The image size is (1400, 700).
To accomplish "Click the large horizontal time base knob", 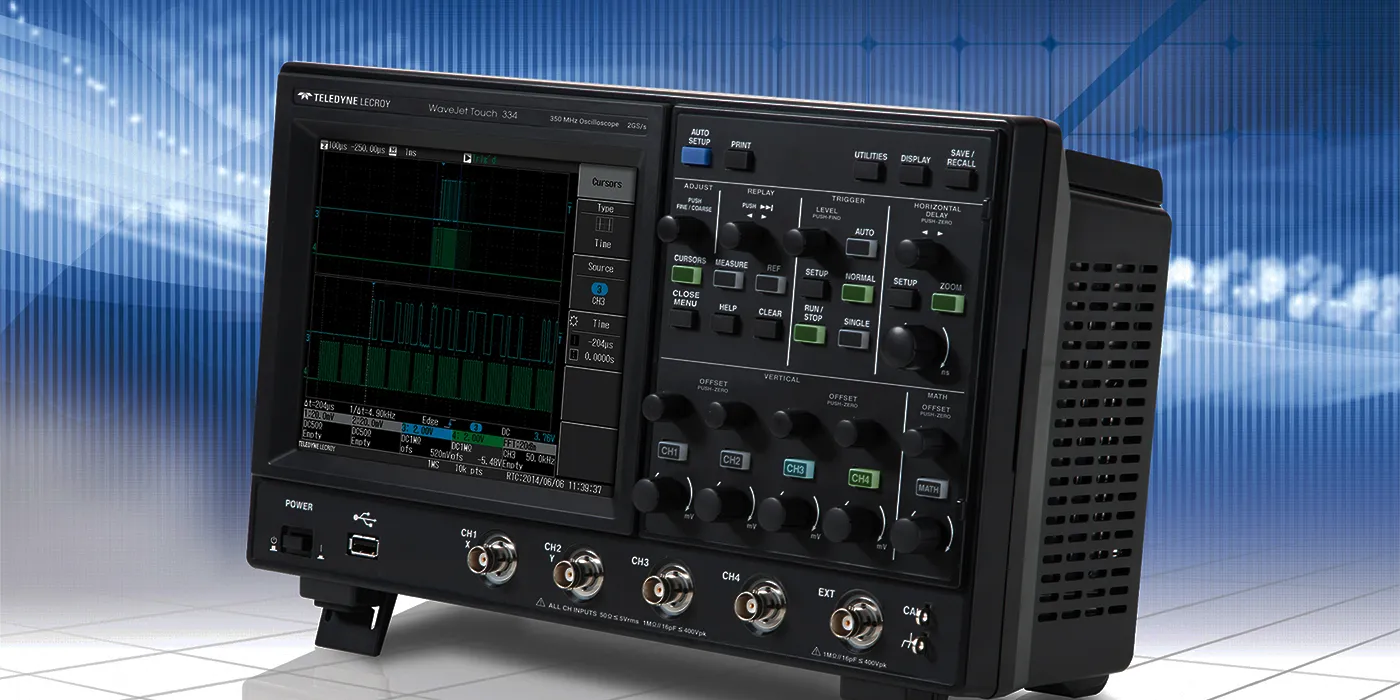I will click(915, 348).
